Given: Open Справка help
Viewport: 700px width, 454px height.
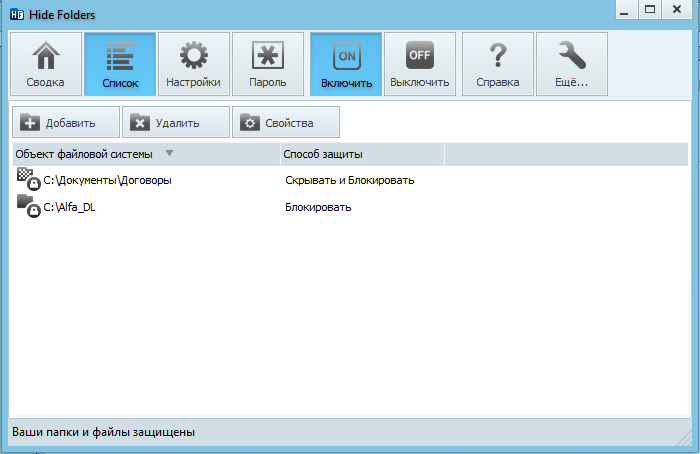Looking at the screenshot, I should [x=498, y=64].
